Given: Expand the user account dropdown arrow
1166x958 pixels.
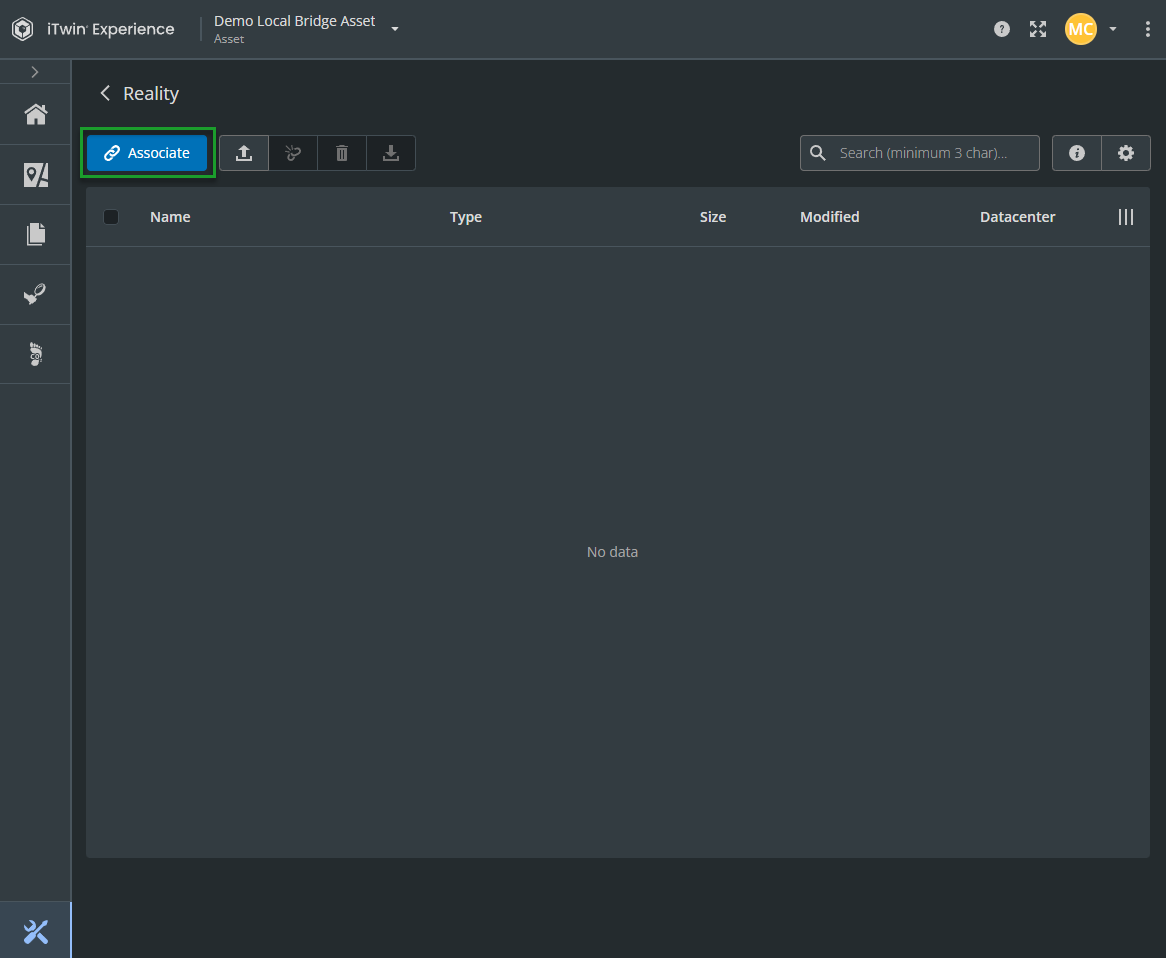Looking at the screenshot, I should (x=1113, y=29).
